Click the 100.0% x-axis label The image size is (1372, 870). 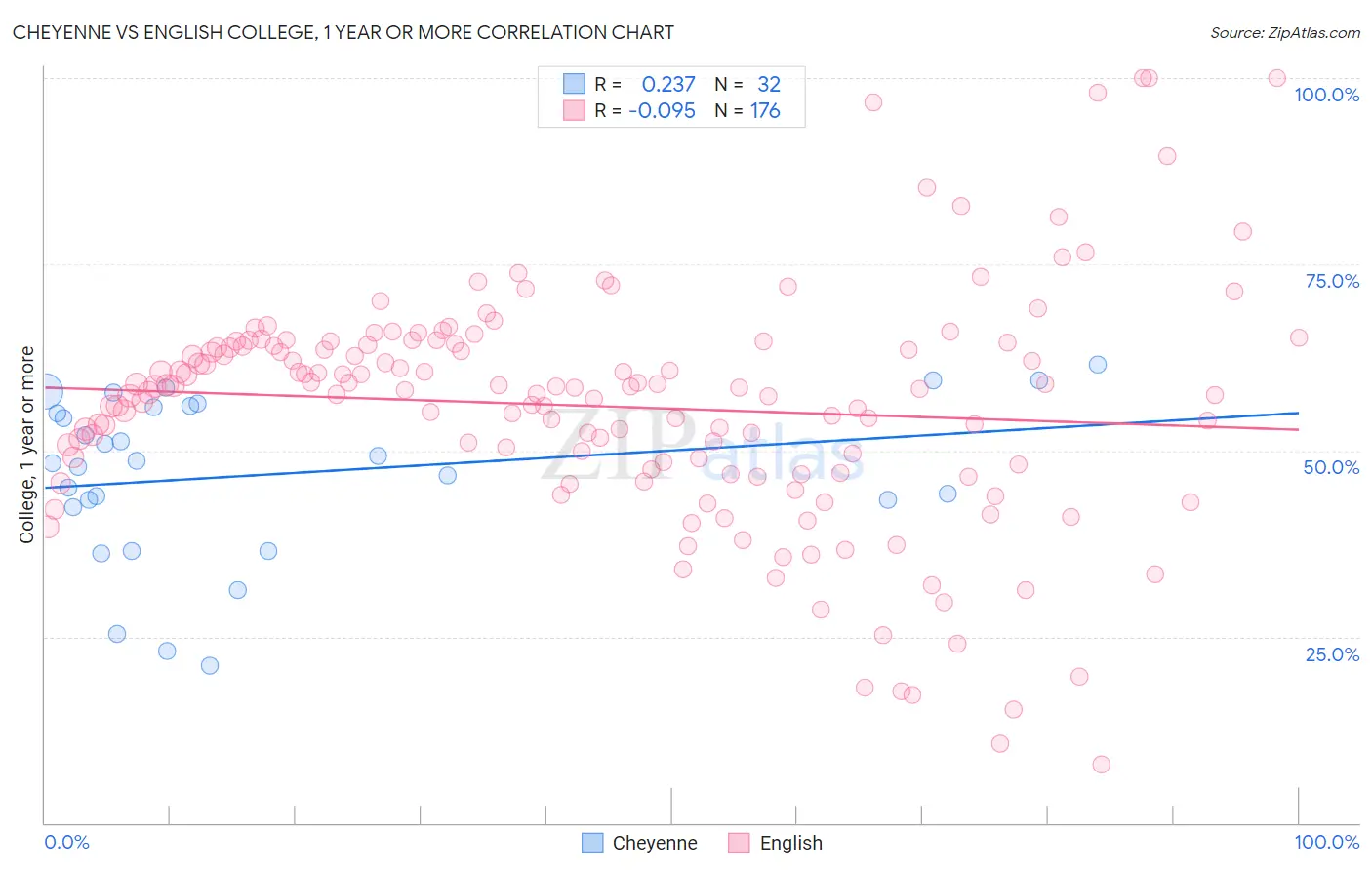pyautogui.click(x=1326, y=842)
